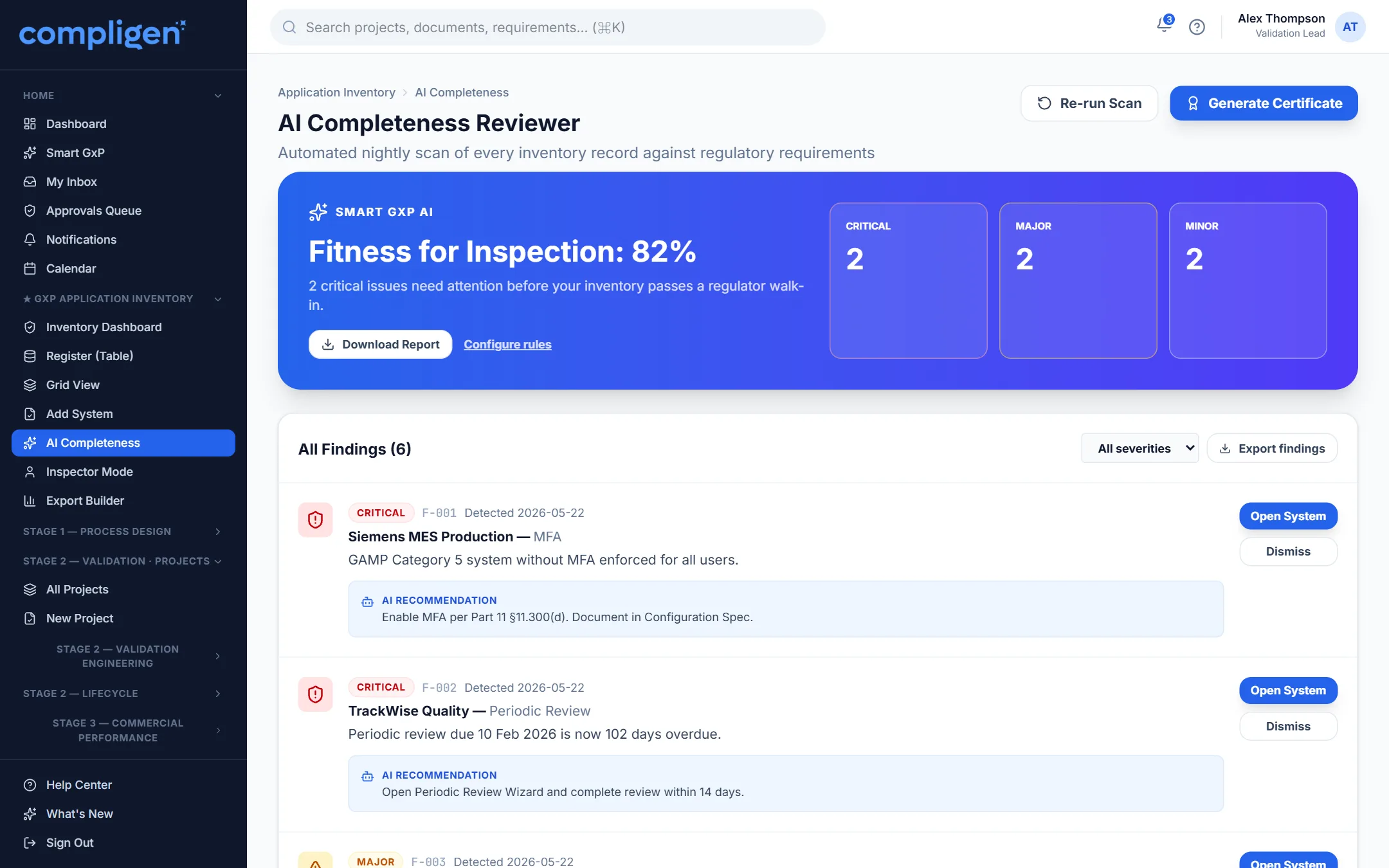The height and width of the screenshot is (868, 1389).
Task: Open the Configure rules link
Action: point(507,344)
